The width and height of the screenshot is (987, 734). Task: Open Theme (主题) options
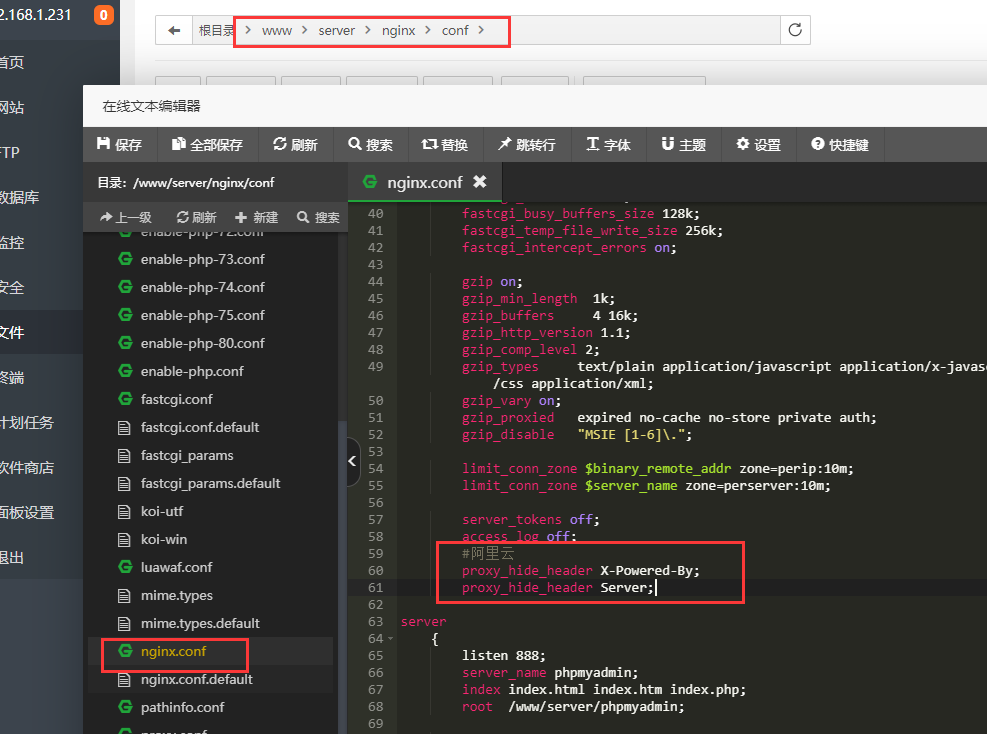tap(684, 145)
